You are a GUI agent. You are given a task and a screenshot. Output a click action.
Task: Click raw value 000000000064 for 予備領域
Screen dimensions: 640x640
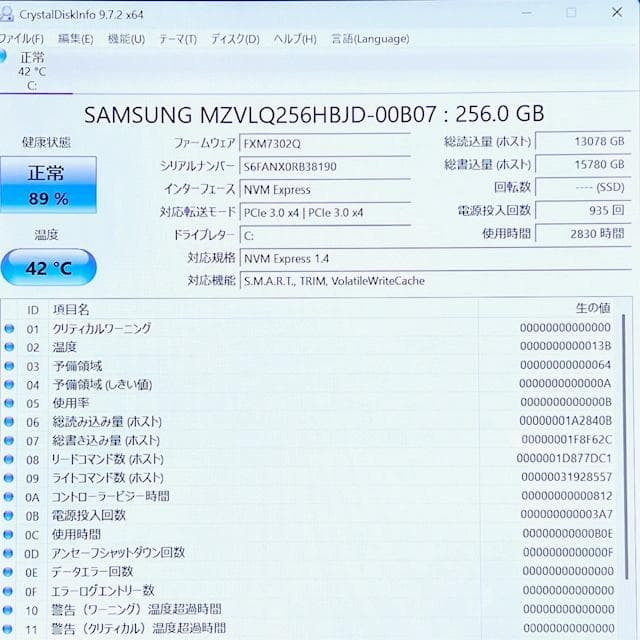point(566,365)
